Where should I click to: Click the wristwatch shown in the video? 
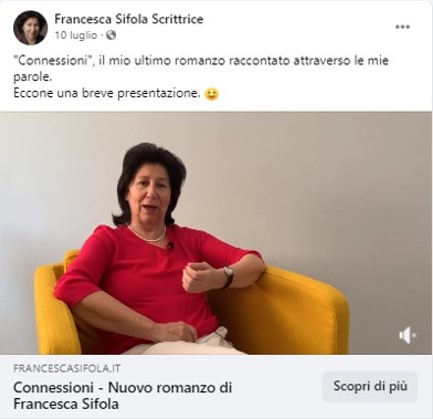[229, 276]
